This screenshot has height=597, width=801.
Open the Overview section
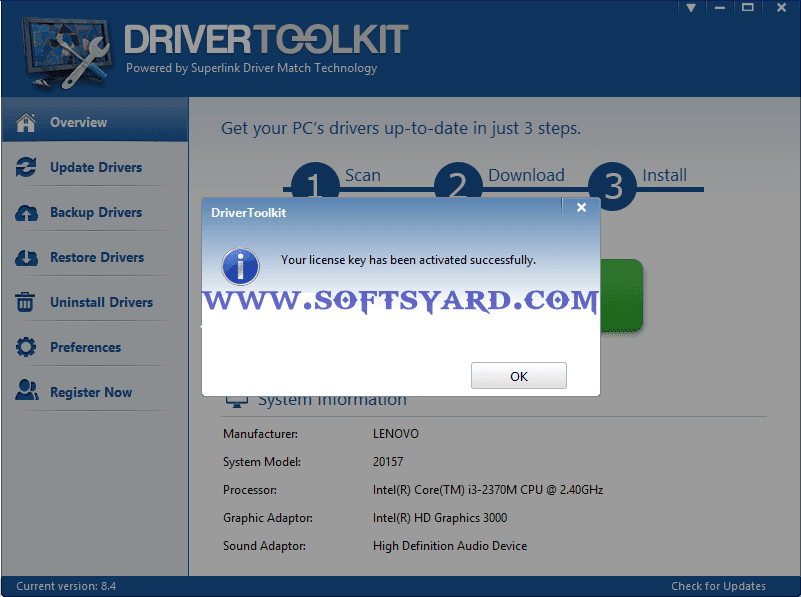click(95, 121)
